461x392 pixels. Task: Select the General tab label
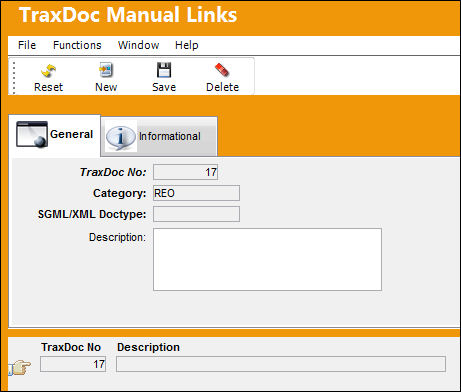click(71, 134)
